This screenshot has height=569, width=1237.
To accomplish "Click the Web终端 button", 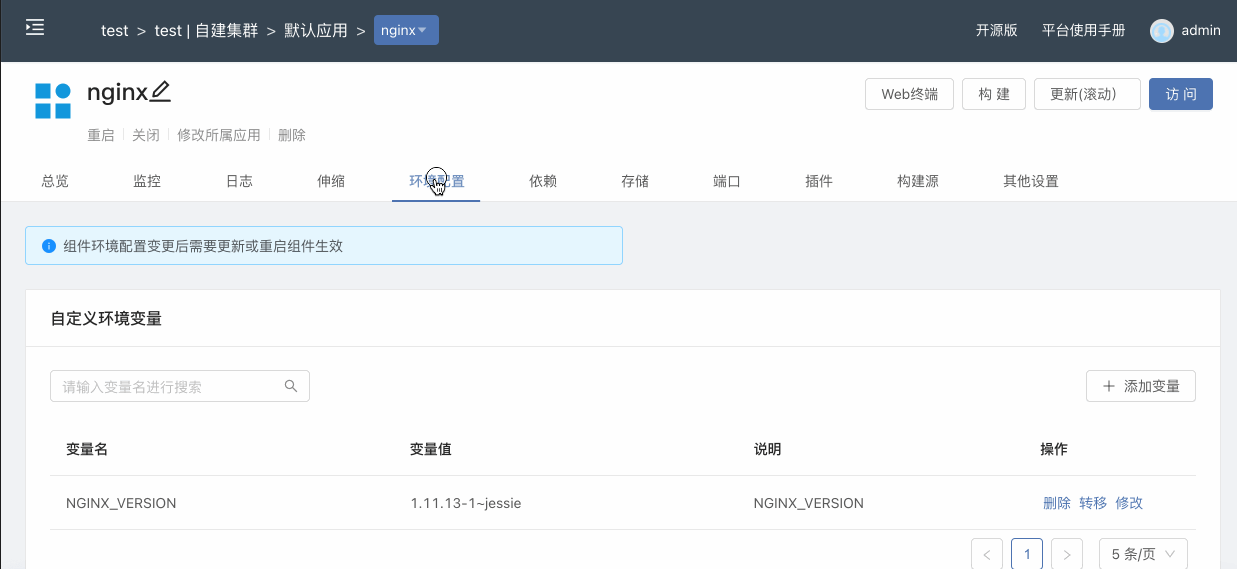I will tap(909, 94).
